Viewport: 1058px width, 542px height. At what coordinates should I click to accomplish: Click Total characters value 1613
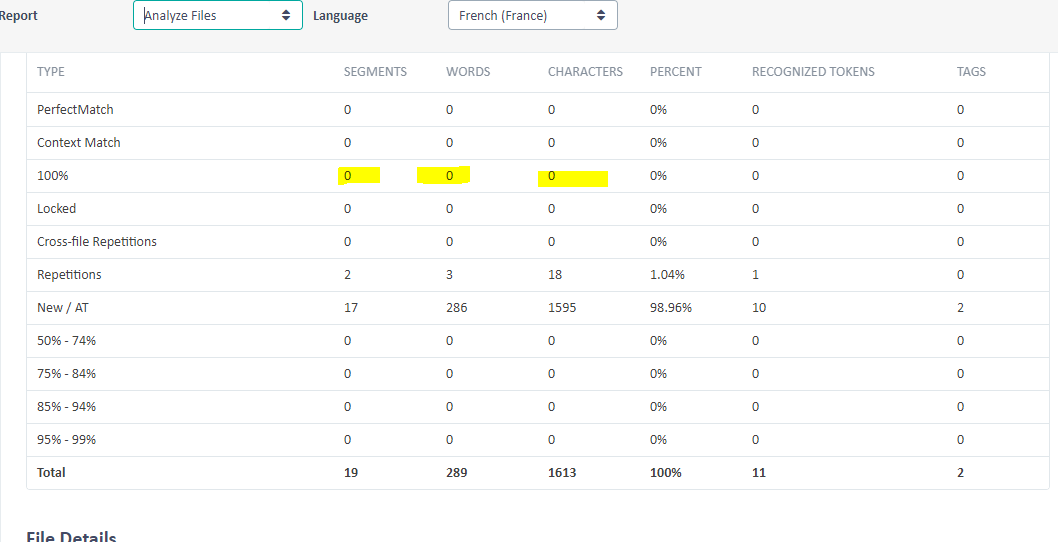pos(562,472)
